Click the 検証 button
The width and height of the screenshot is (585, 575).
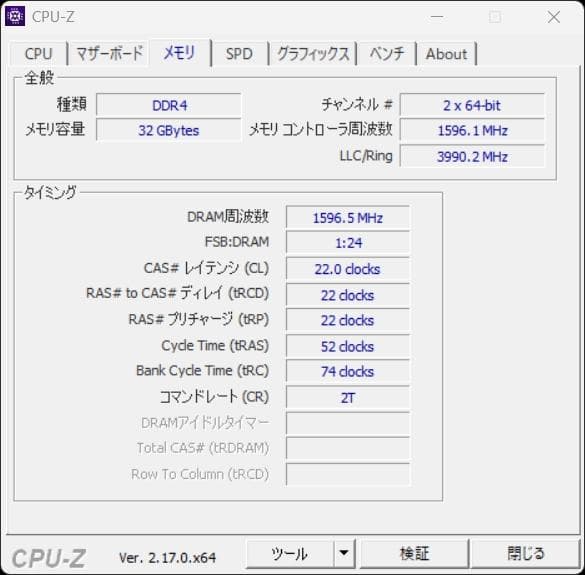click(x=414, y=554)
